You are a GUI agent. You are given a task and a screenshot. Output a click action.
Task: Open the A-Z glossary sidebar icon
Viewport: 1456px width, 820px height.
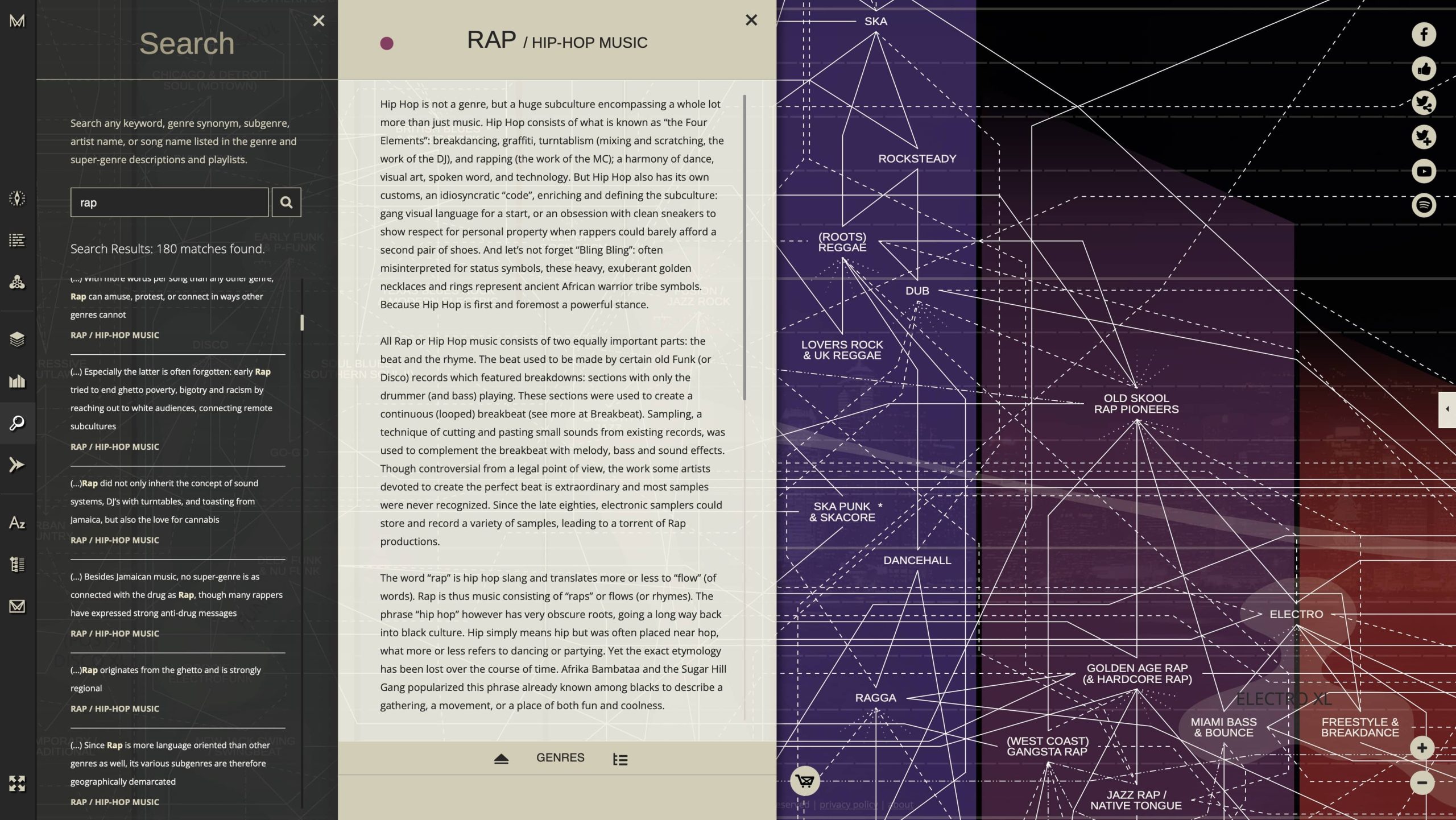(x=17, y=523)
